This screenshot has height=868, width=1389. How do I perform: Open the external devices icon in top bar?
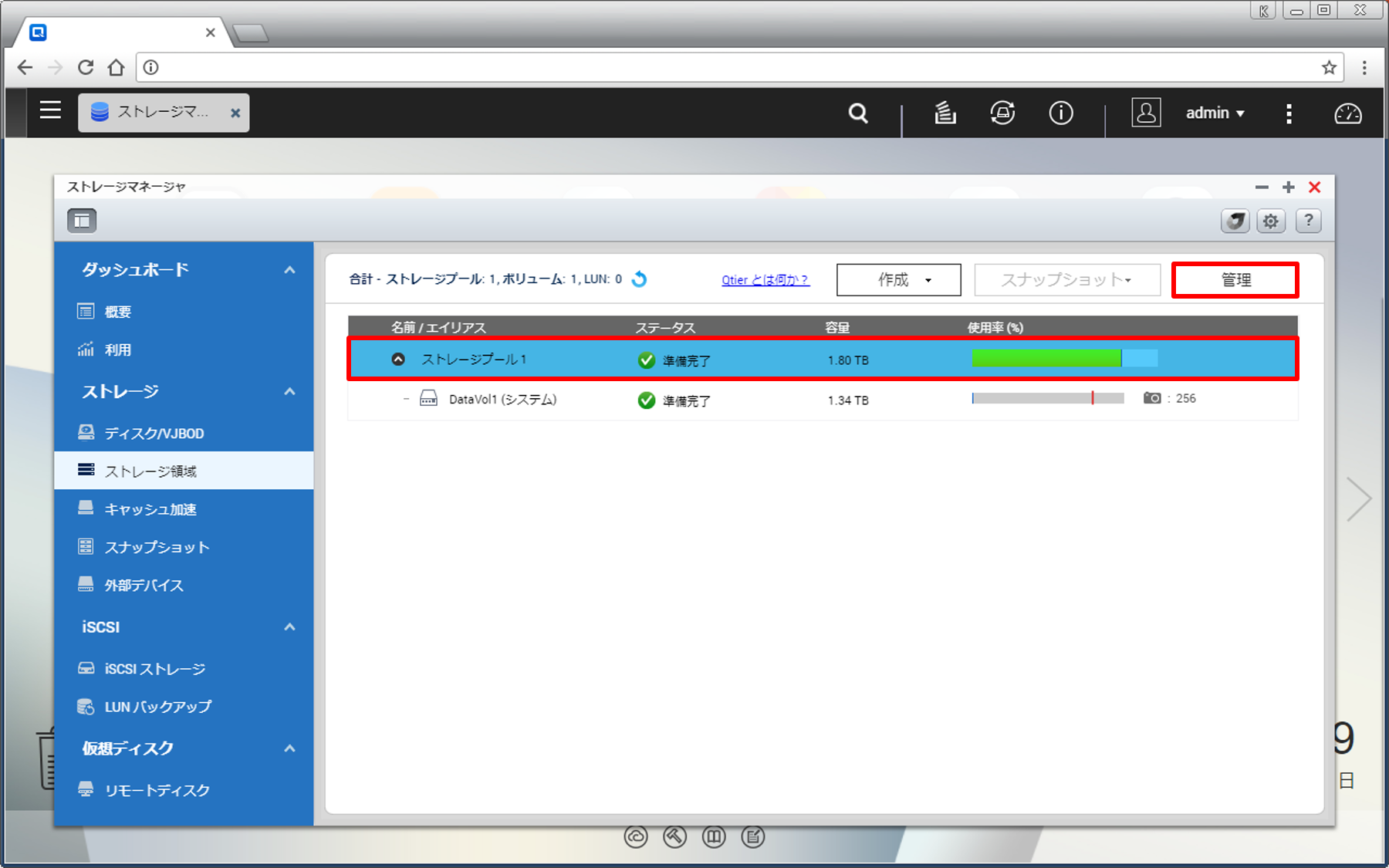[x=1002, y=113]
